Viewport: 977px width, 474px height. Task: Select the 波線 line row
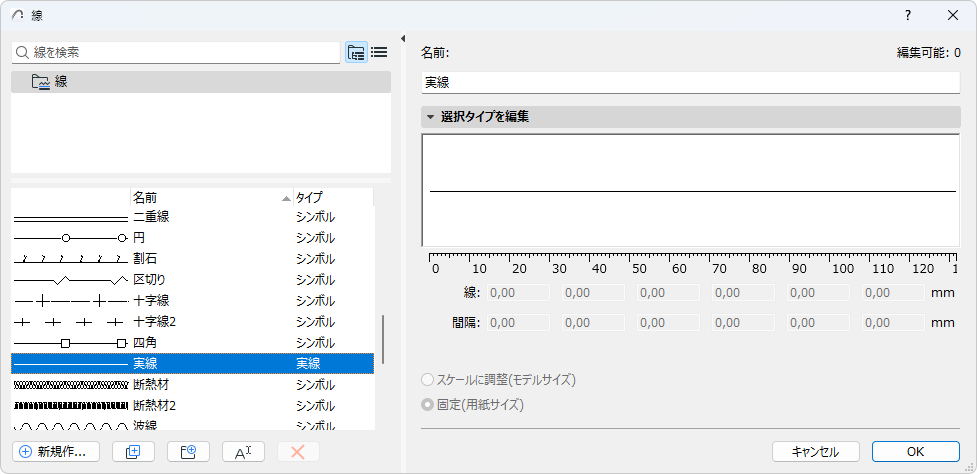click(x=193, y=425)
